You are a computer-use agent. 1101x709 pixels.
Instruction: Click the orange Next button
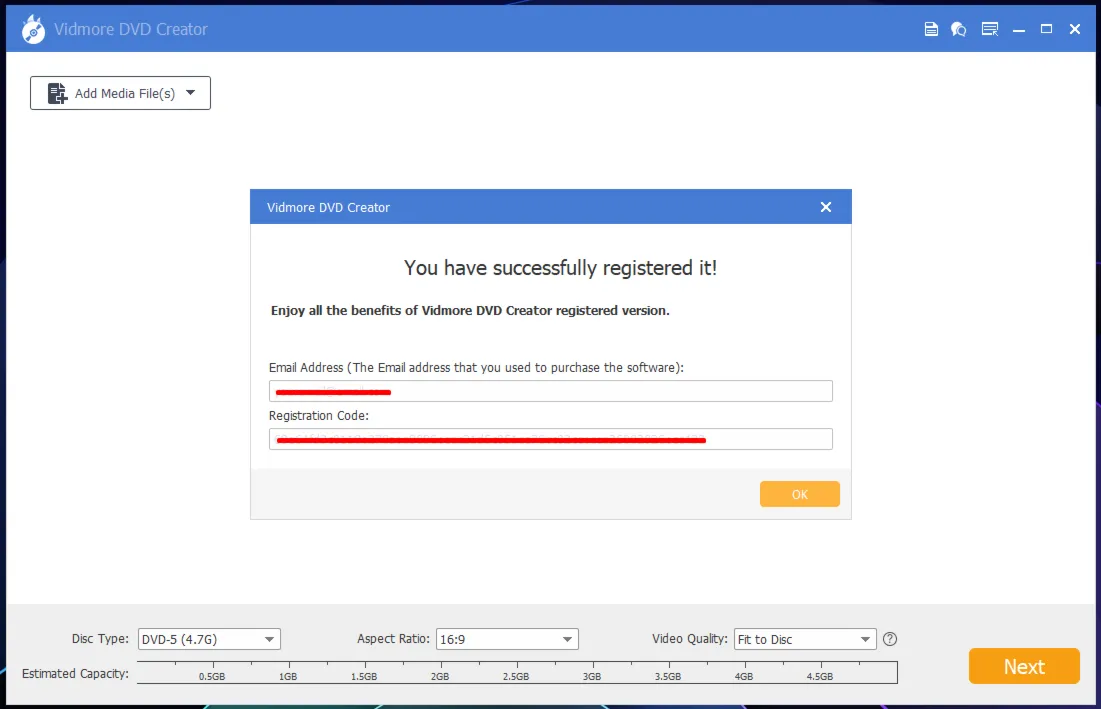(1024, 666)
